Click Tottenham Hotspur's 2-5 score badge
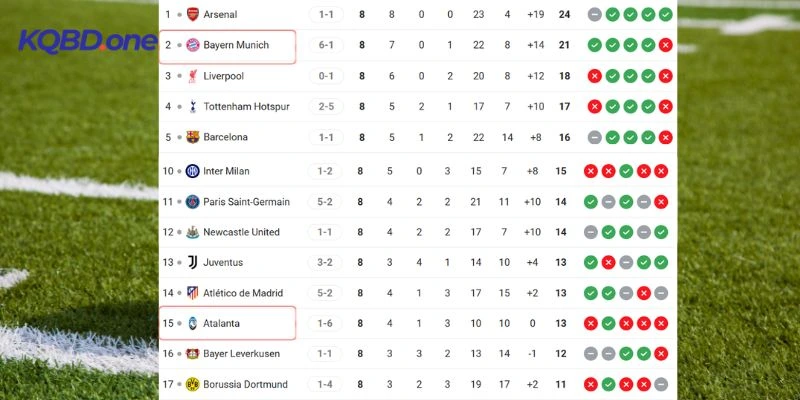 coord(325,106)
